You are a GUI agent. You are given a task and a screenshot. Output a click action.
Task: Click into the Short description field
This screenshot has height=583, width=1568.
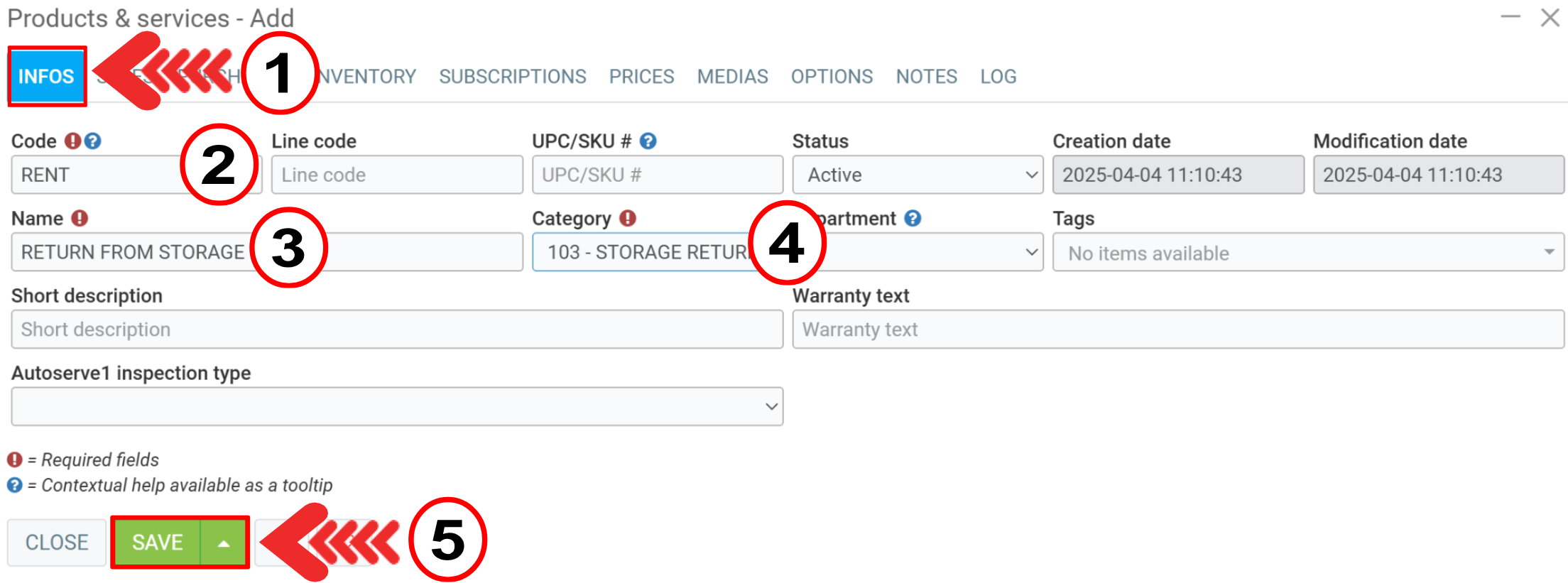click(x=396, y=329)
